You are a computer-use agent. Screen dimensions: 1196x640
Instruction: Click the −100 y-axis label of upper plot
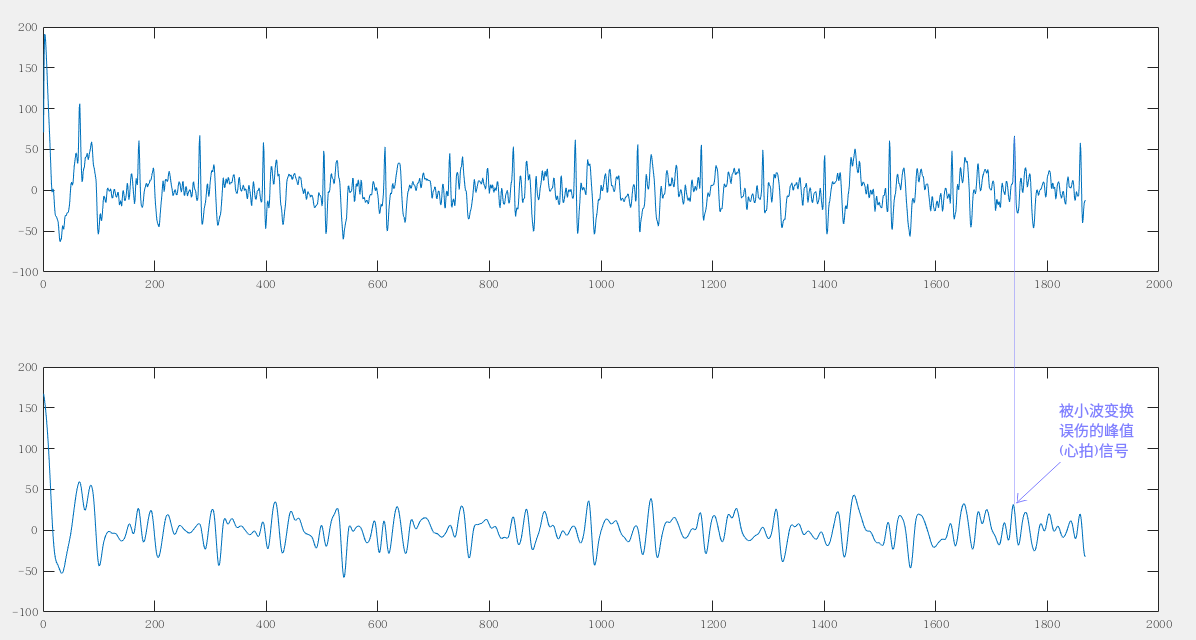tap(25, 272)
